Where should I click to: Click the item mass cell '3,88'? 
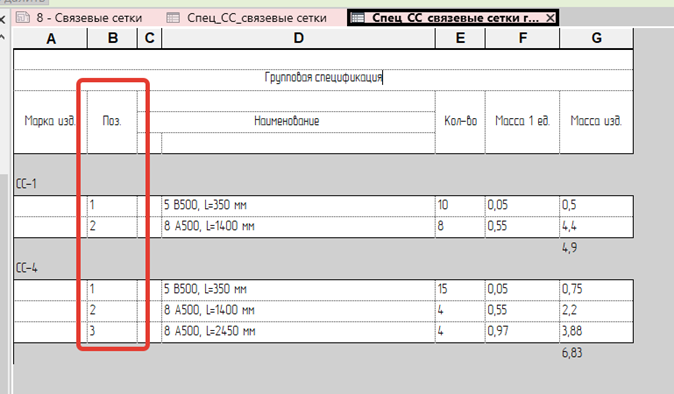(x=596, y=332)
